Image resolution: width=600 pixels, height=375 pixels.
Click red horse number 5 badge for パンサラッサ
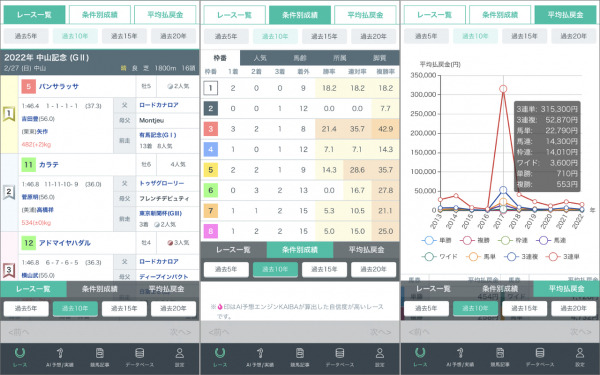[28, 86]
